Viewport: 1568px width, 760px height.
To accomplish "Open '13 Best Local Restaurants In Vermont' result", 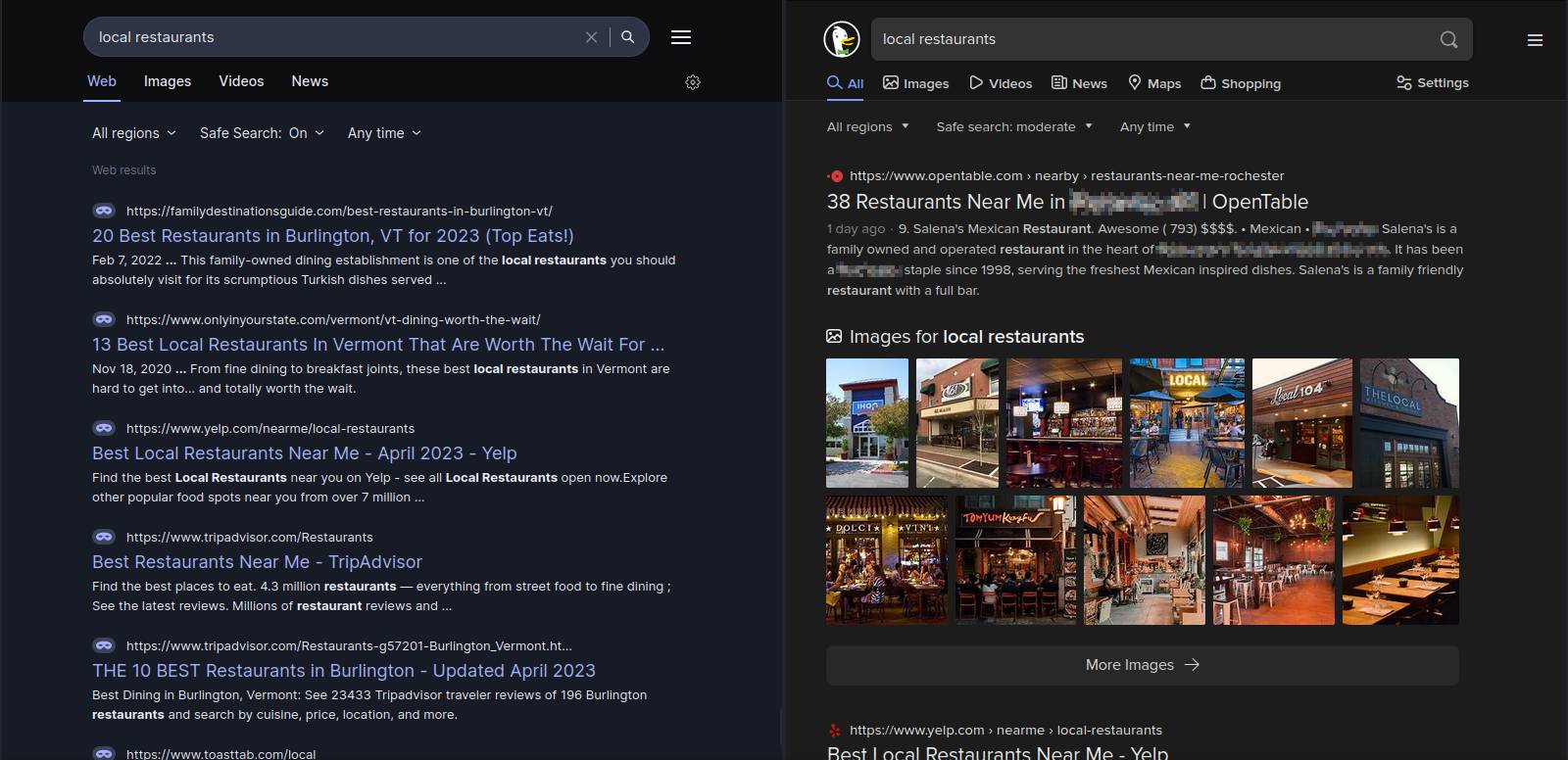I will (378, 345).
